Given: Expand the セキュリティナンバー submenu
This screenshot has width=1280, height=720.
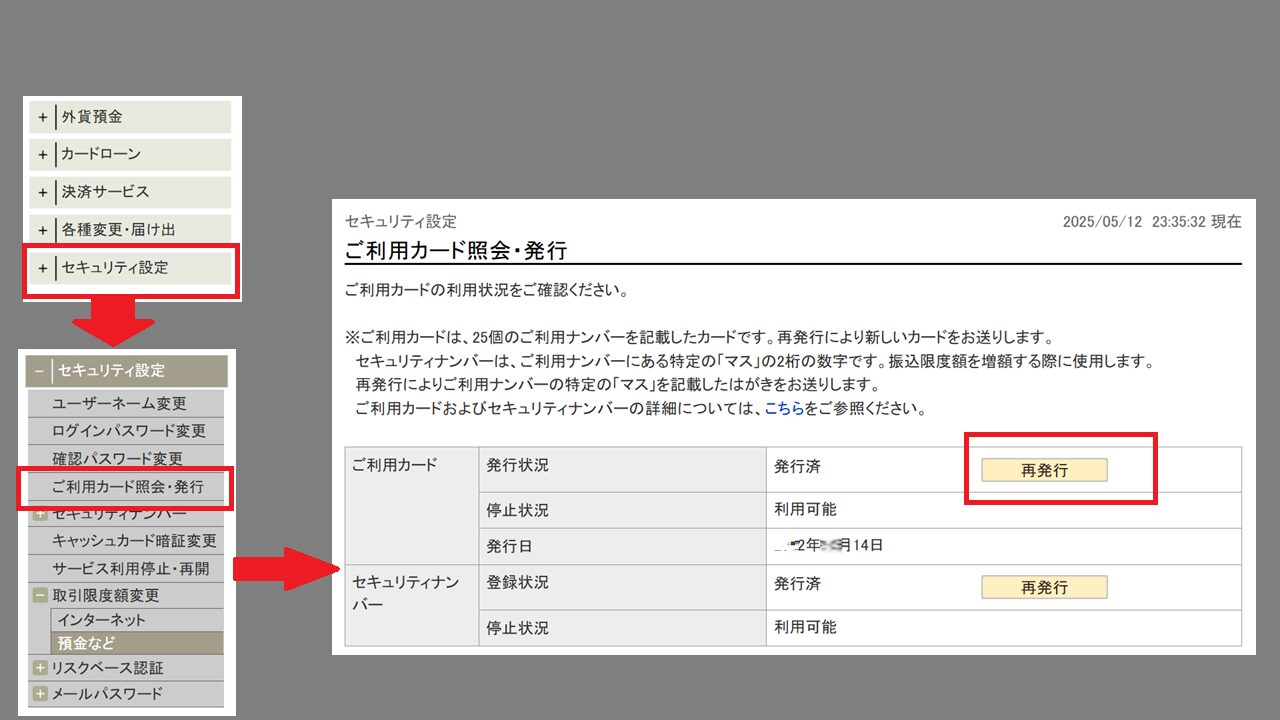Looking at the screenshot, I should click(x=40, y=514).
